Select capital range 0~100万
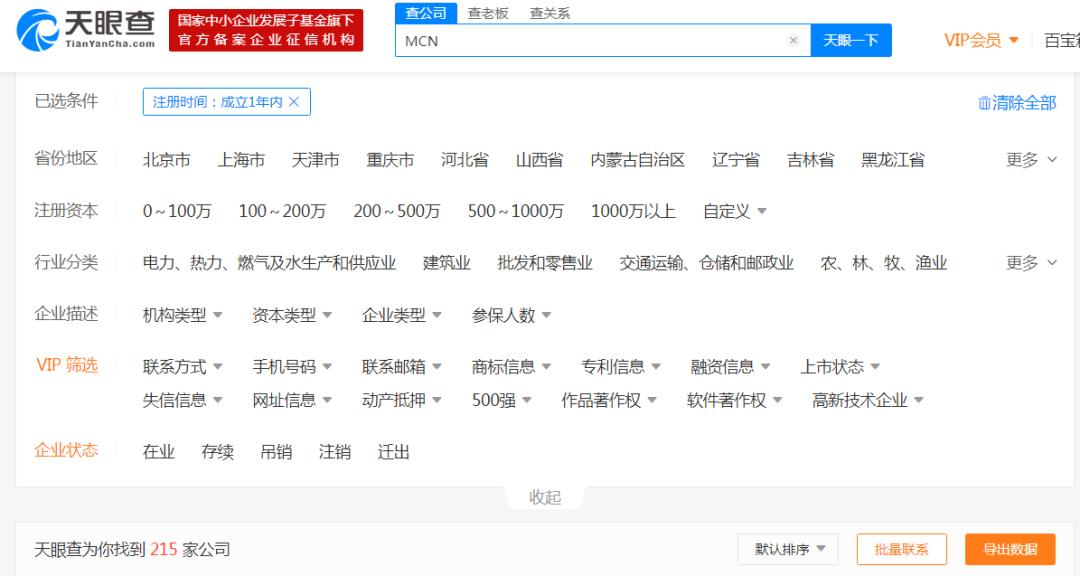Viewport: 1080px width, 576px height. coord(177,211)
